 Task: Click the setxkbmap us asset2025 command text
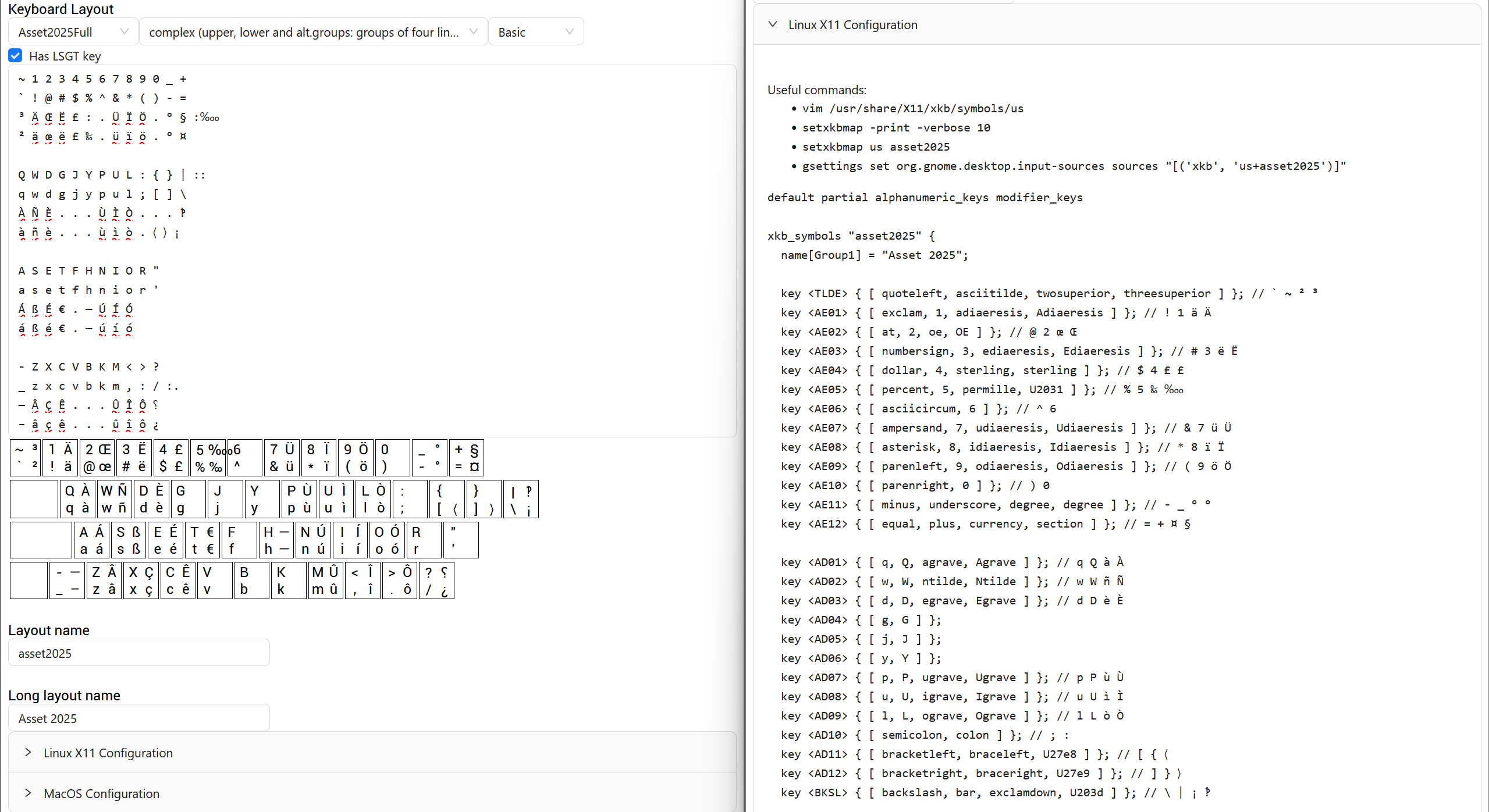pyautogui.click(x=876, y=147)
